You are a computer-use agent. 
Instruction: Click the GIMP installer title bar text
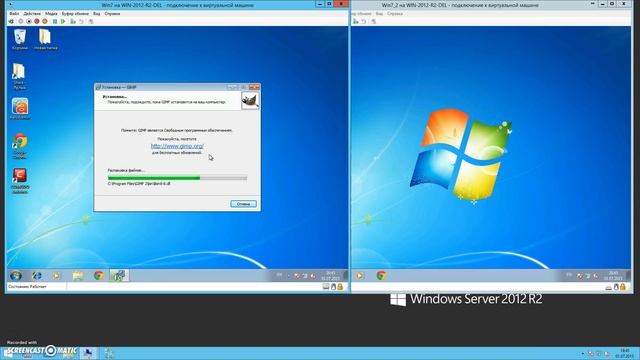[119, 87]
